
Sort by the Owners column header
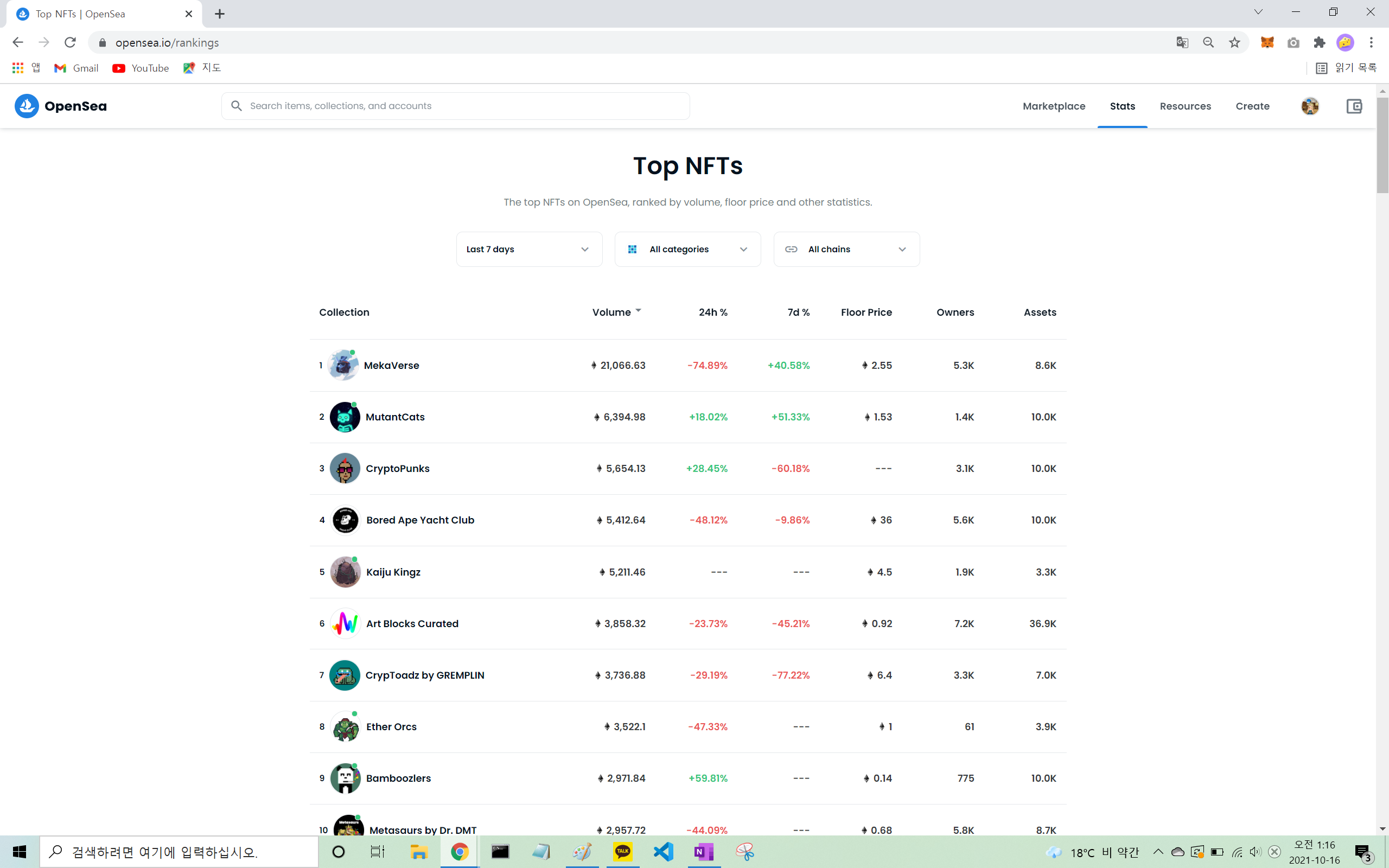[955, 312]
